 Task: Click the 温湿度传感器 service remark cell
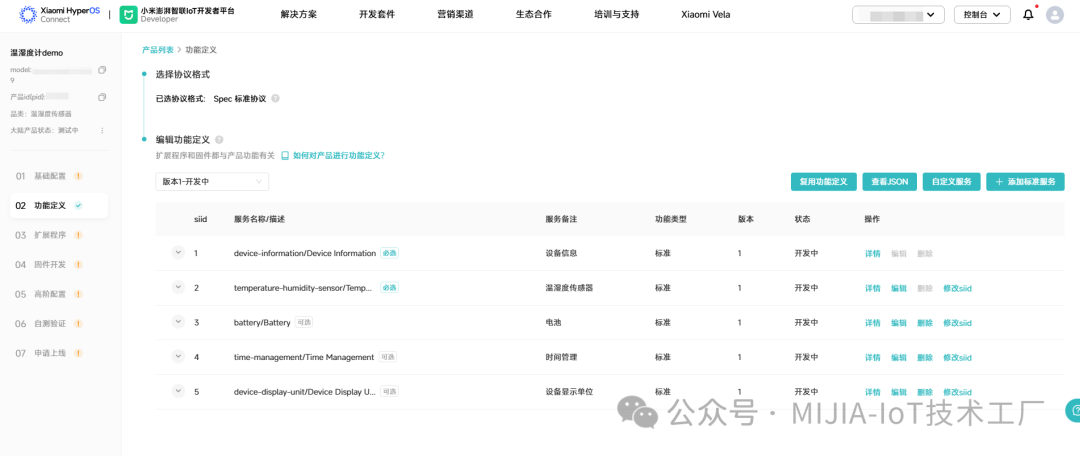569,288
